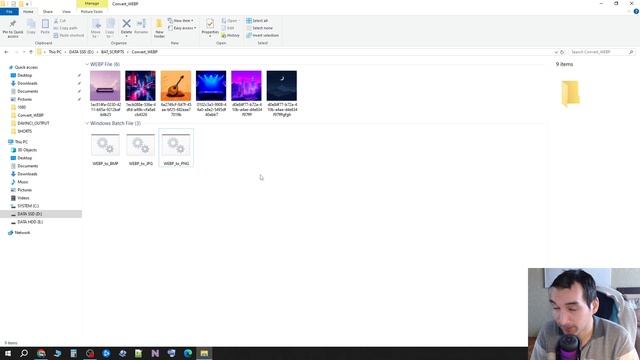Viewport: 640px width, 360px height.
Task: Go up one folder level arrow
Action: pos(31,52)
